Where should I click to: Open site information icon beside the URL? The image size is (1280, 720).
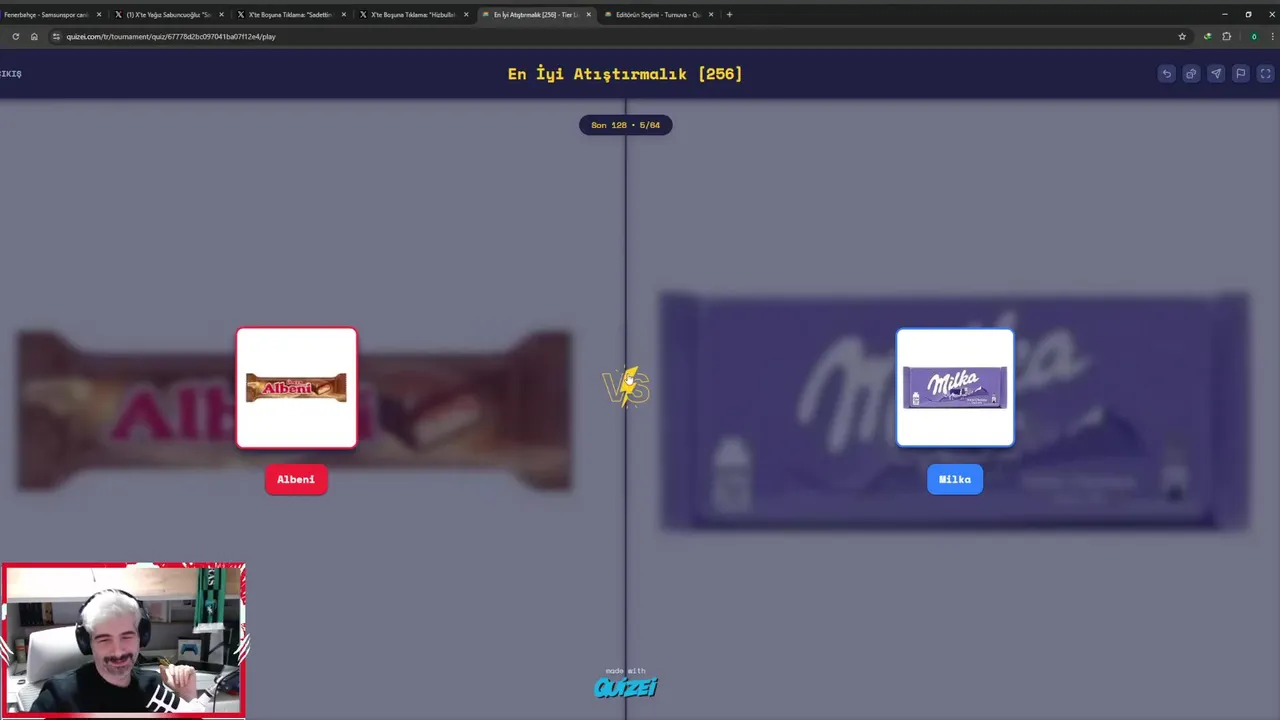[x=56, y=36]
